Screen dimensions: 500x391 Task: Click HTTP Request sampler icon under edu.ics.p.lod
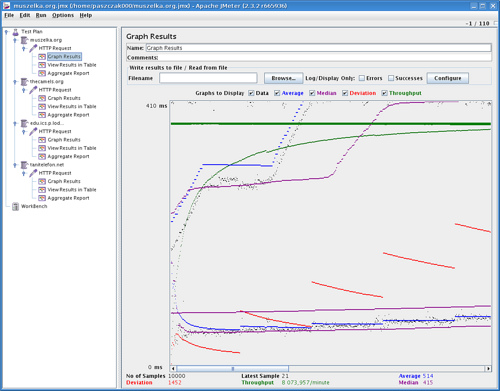[33, 132]
